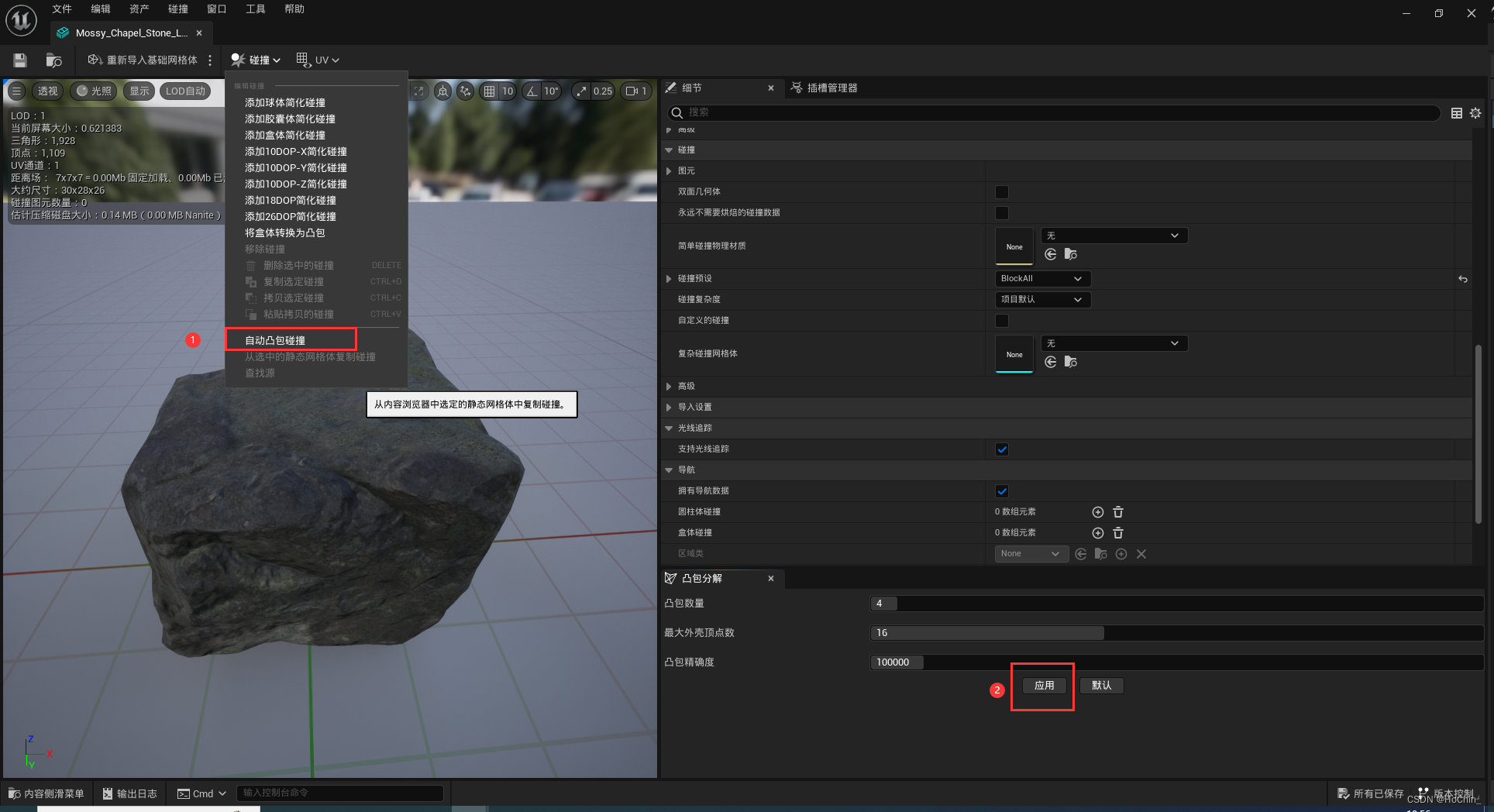Click the browse to asset in content browser icon
The height and width of the screenshot is (812, 1494).
coord(53,60)
